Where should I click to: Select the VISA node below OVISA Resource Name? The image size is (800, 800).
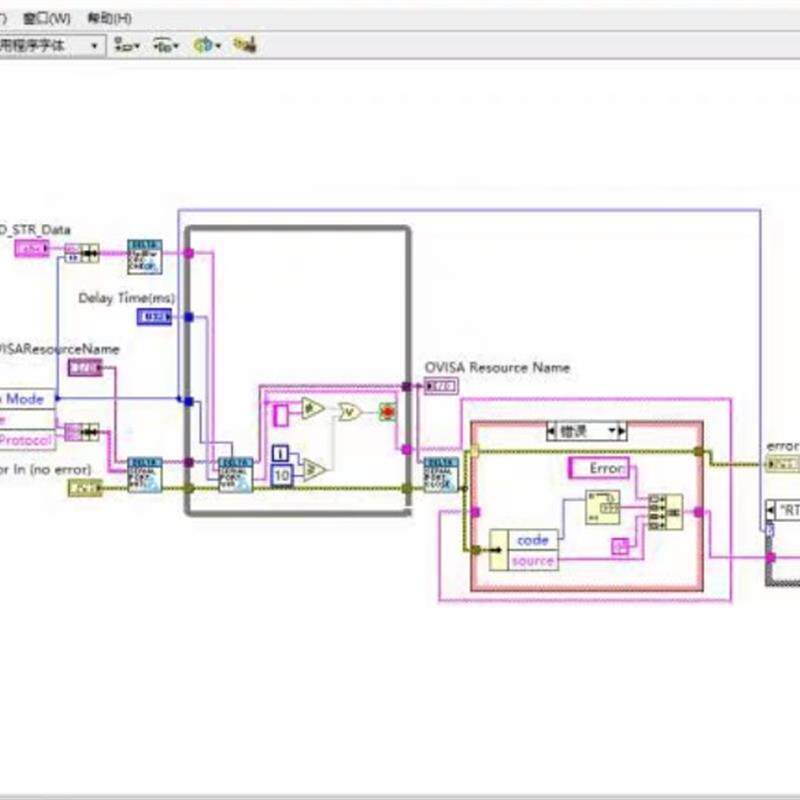[x=441, y=474]
